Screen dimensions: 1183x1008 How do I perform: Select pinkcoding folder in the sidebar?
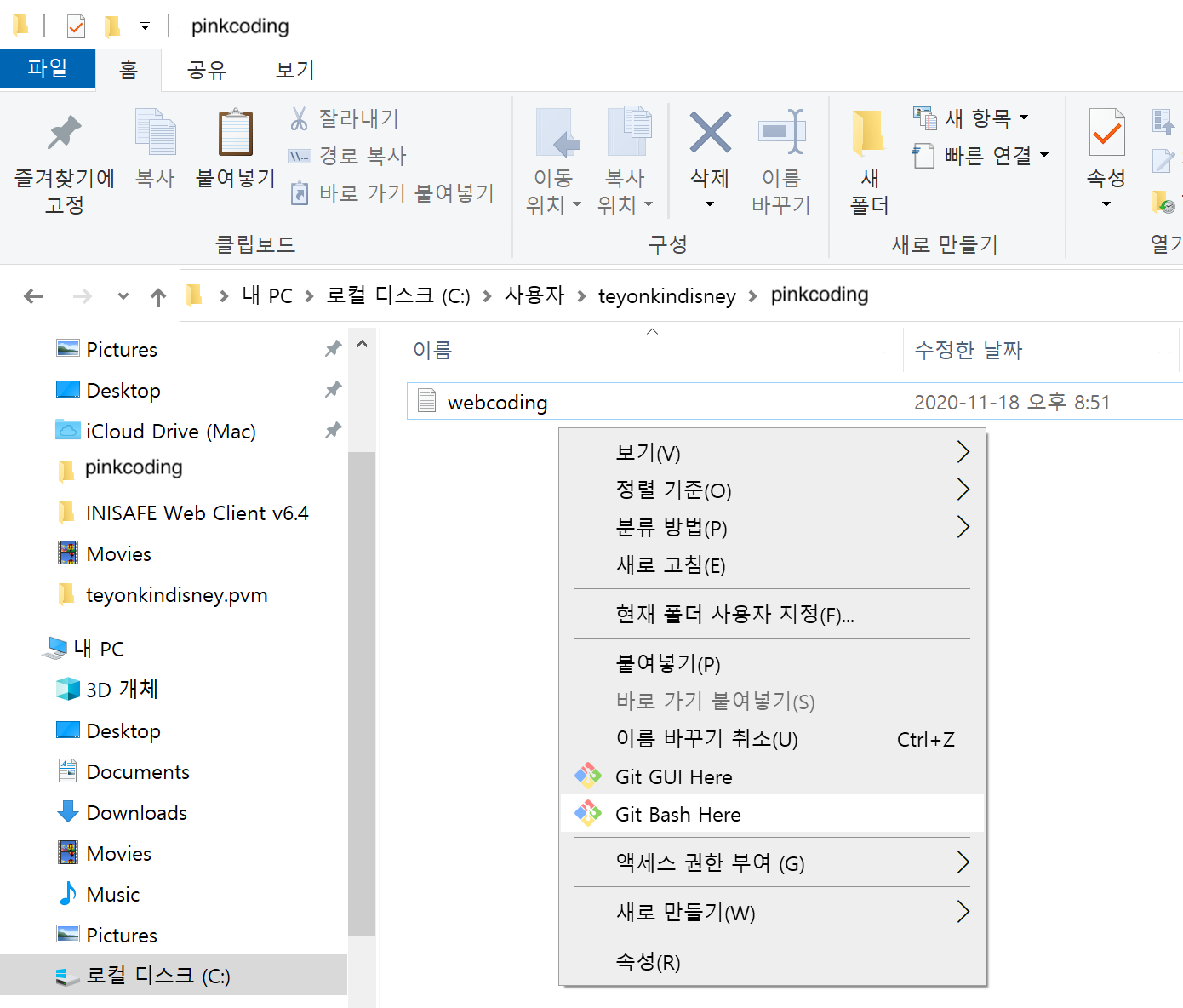point(134,467)
